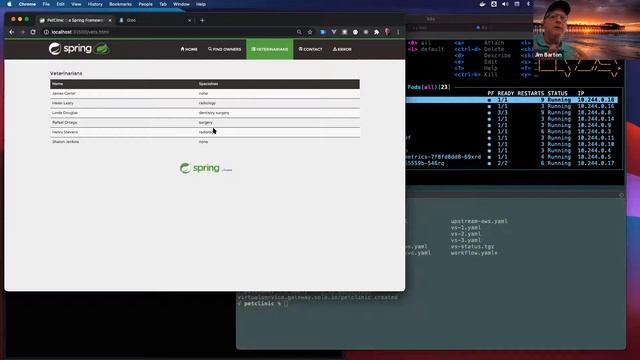Screen dimensions: 640x360
Task: Open Find Owners page
Action: point(224,49)
